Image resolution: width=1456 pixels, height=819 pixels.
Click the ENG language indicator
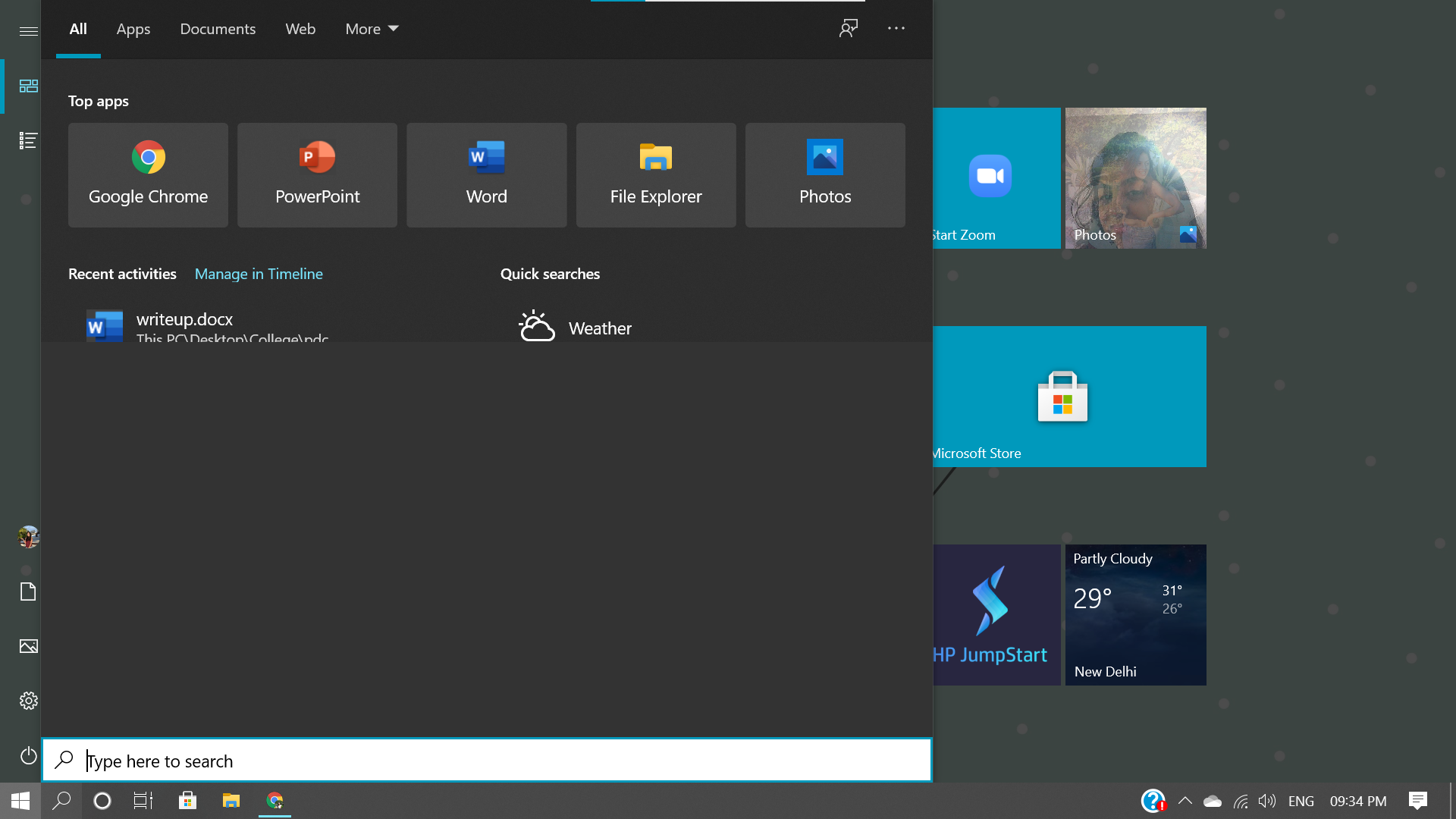(1301, 801)
